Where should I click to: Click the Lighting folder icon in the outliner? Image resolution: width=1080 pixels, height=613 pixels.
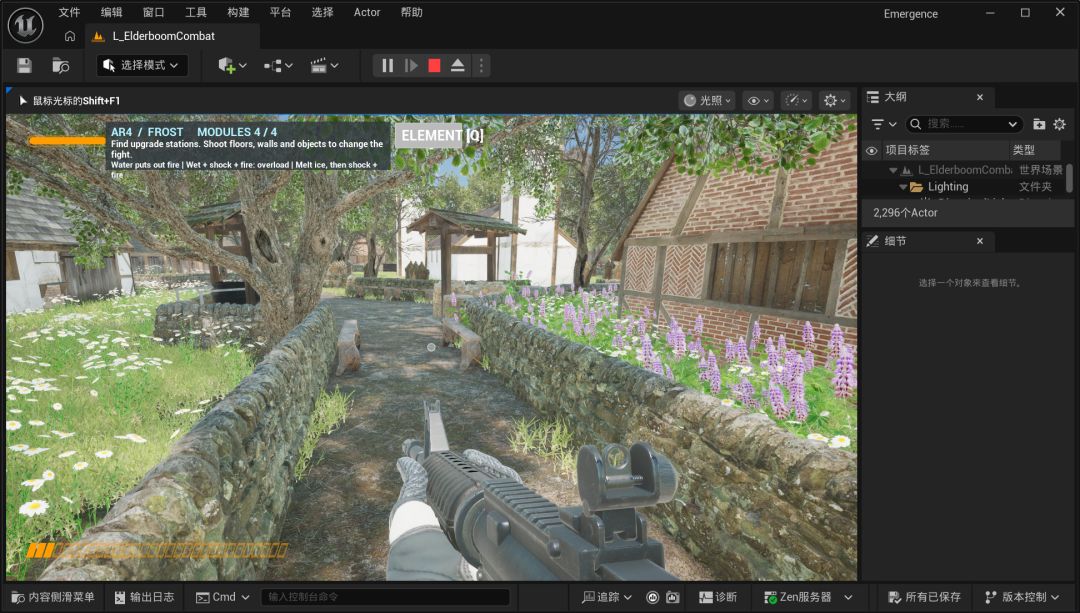click(916, 187)
